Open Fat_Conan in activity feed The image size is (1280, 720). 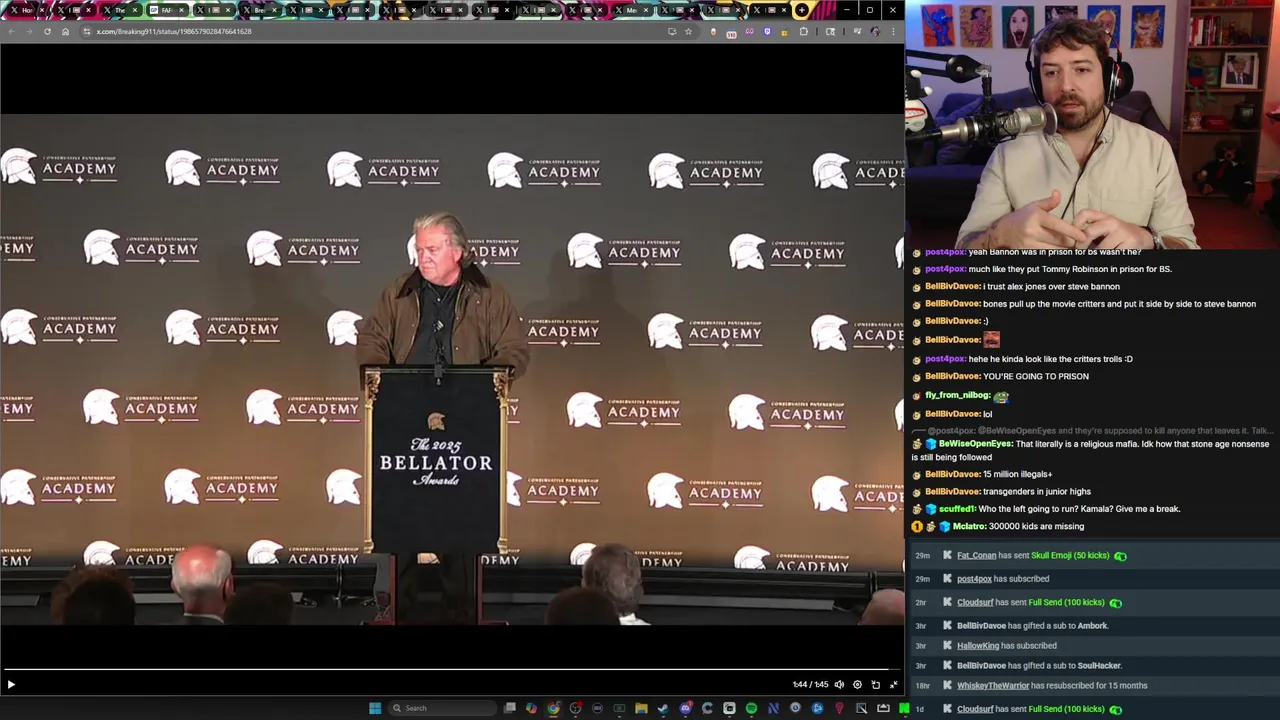coord(977,556)
